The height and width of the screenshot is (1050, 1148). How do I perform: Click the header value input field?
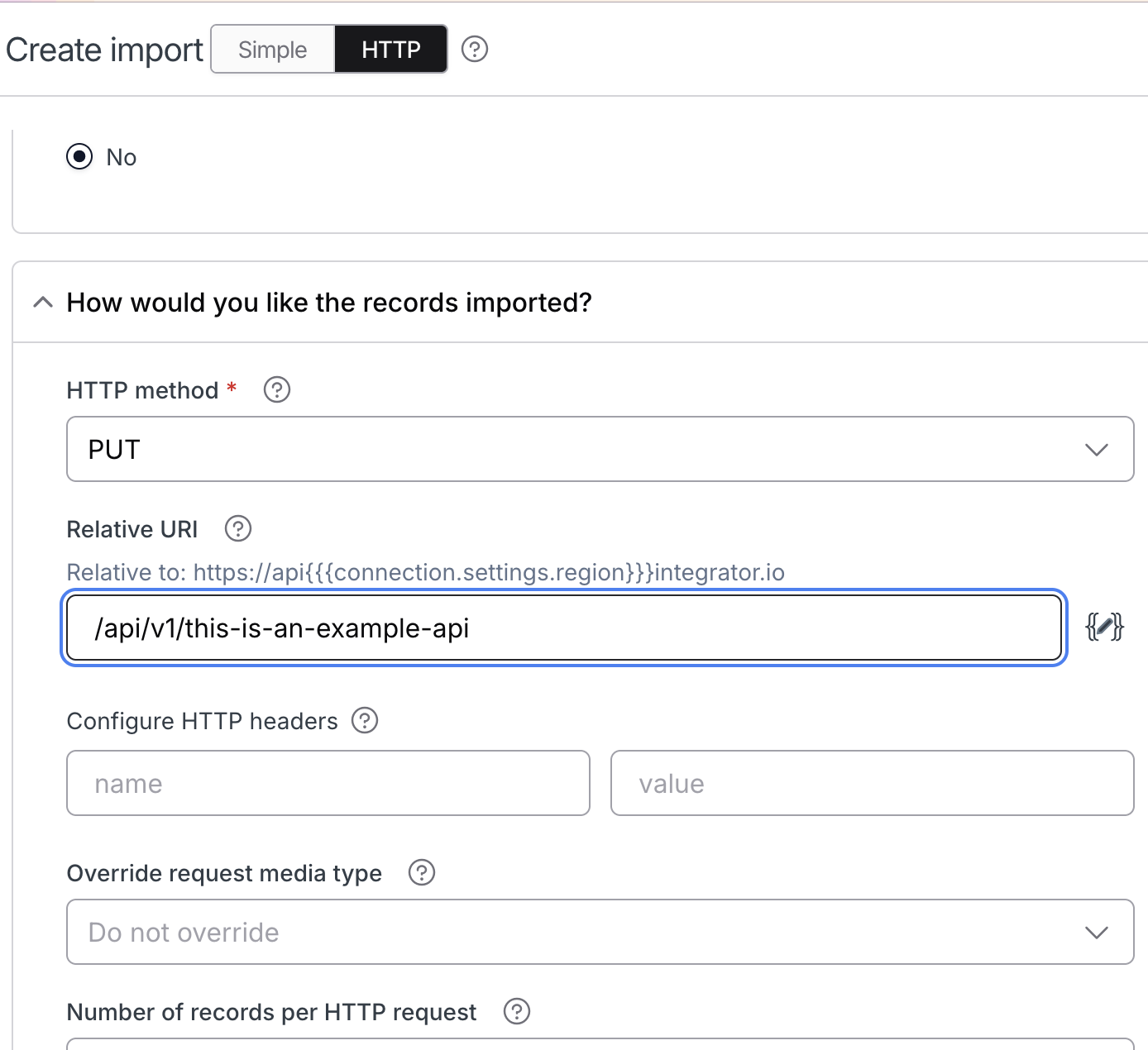click(x=872, y=783)
